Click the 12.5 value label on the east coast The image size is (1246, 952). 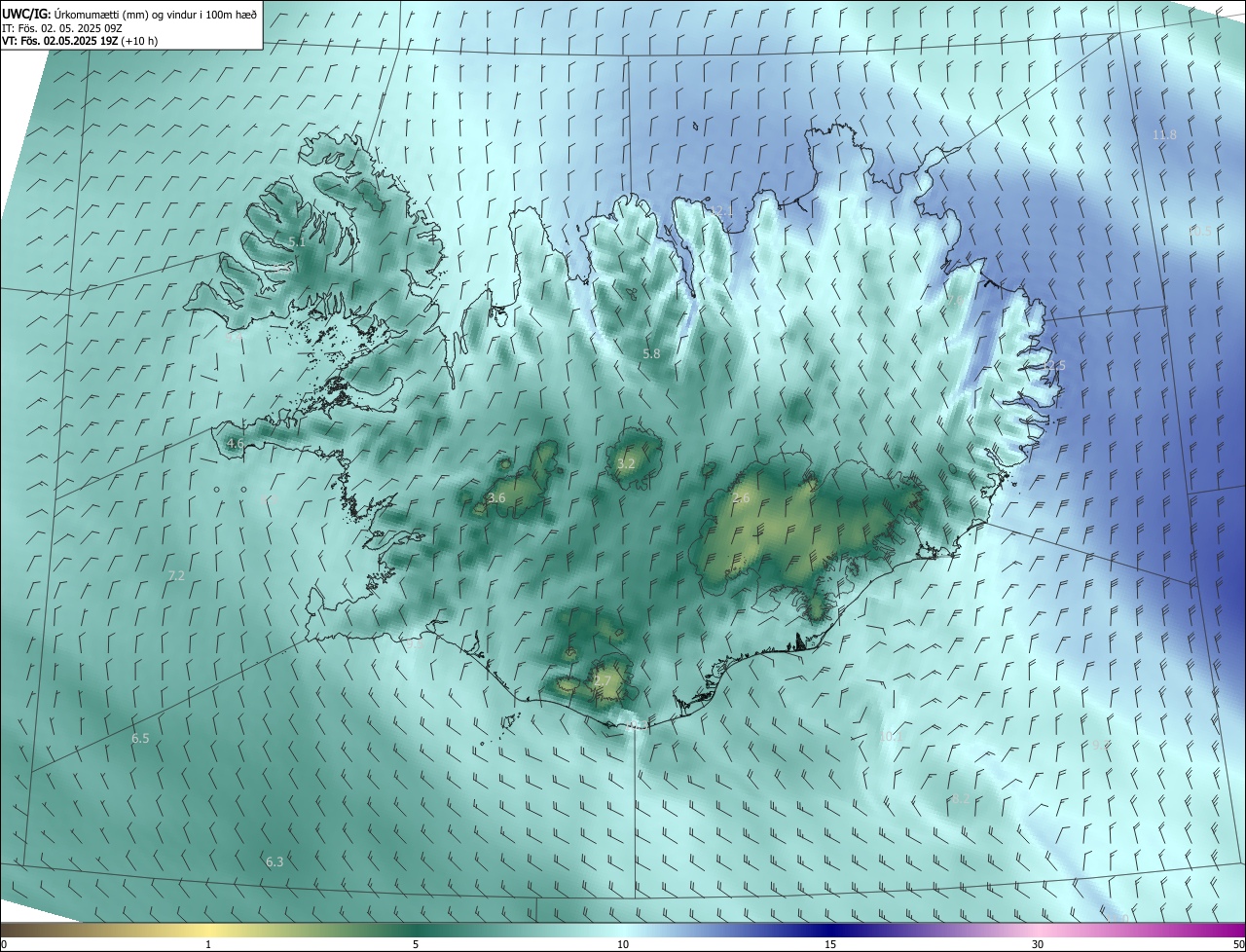1054,366
